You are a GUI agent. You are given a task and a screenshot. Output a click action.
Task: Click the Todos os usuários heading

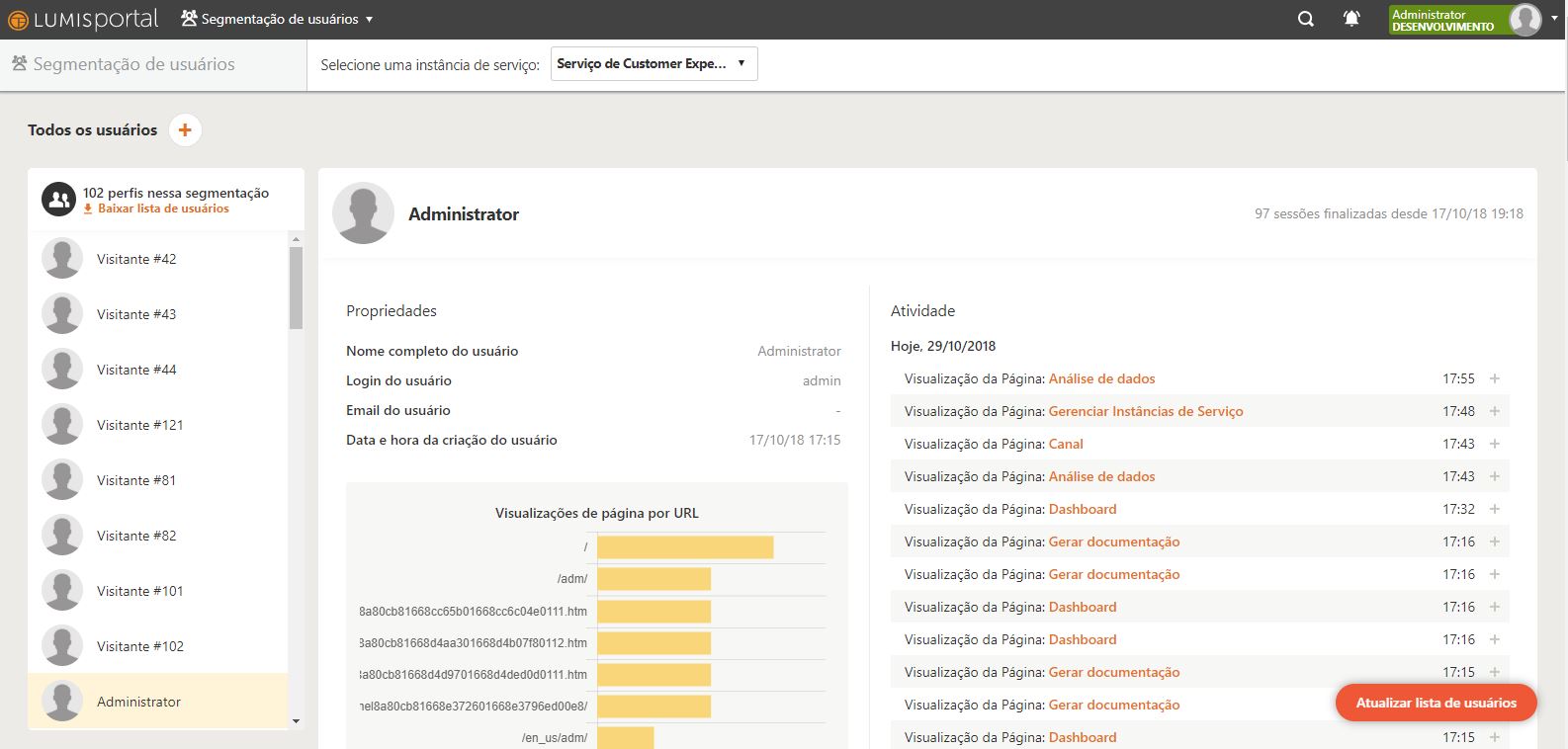pos(92,129)
